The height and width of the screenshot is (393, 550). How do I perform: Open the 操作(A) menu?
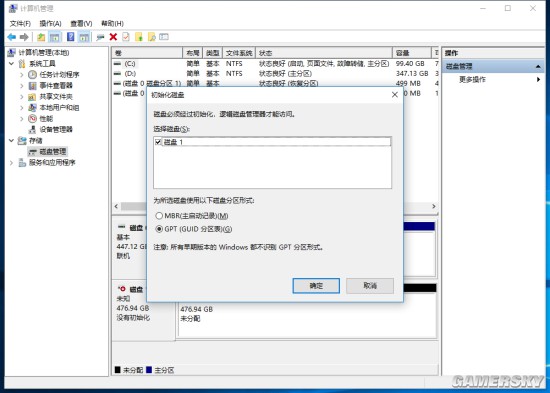(x=50, y=24)
